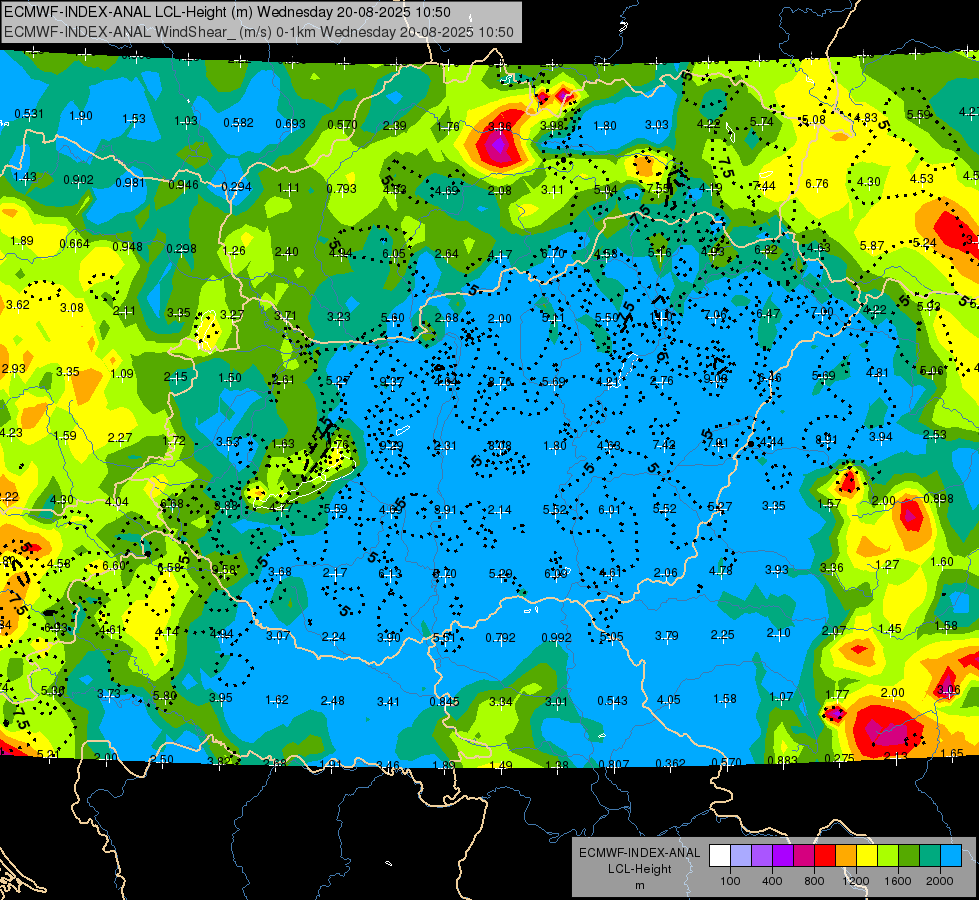Click the wind shear value '0.693'
Viewport: 979px width, 900px height.
click(x=290, y=124)
